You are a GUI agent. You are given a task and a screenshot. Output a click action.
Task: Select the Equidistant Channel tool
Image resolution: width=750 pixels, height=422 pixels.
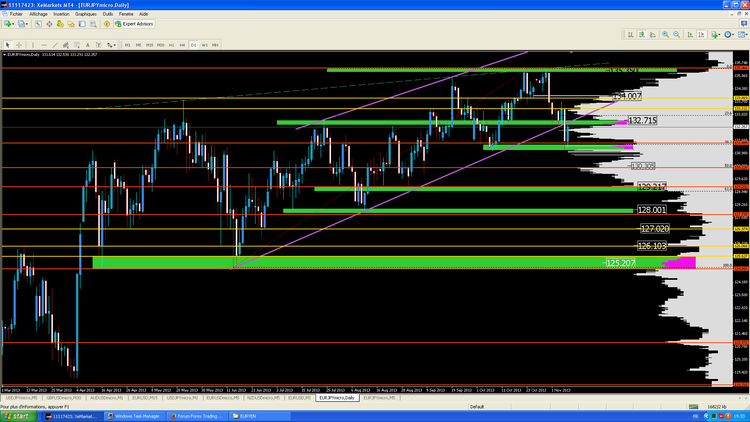point(66,45)
